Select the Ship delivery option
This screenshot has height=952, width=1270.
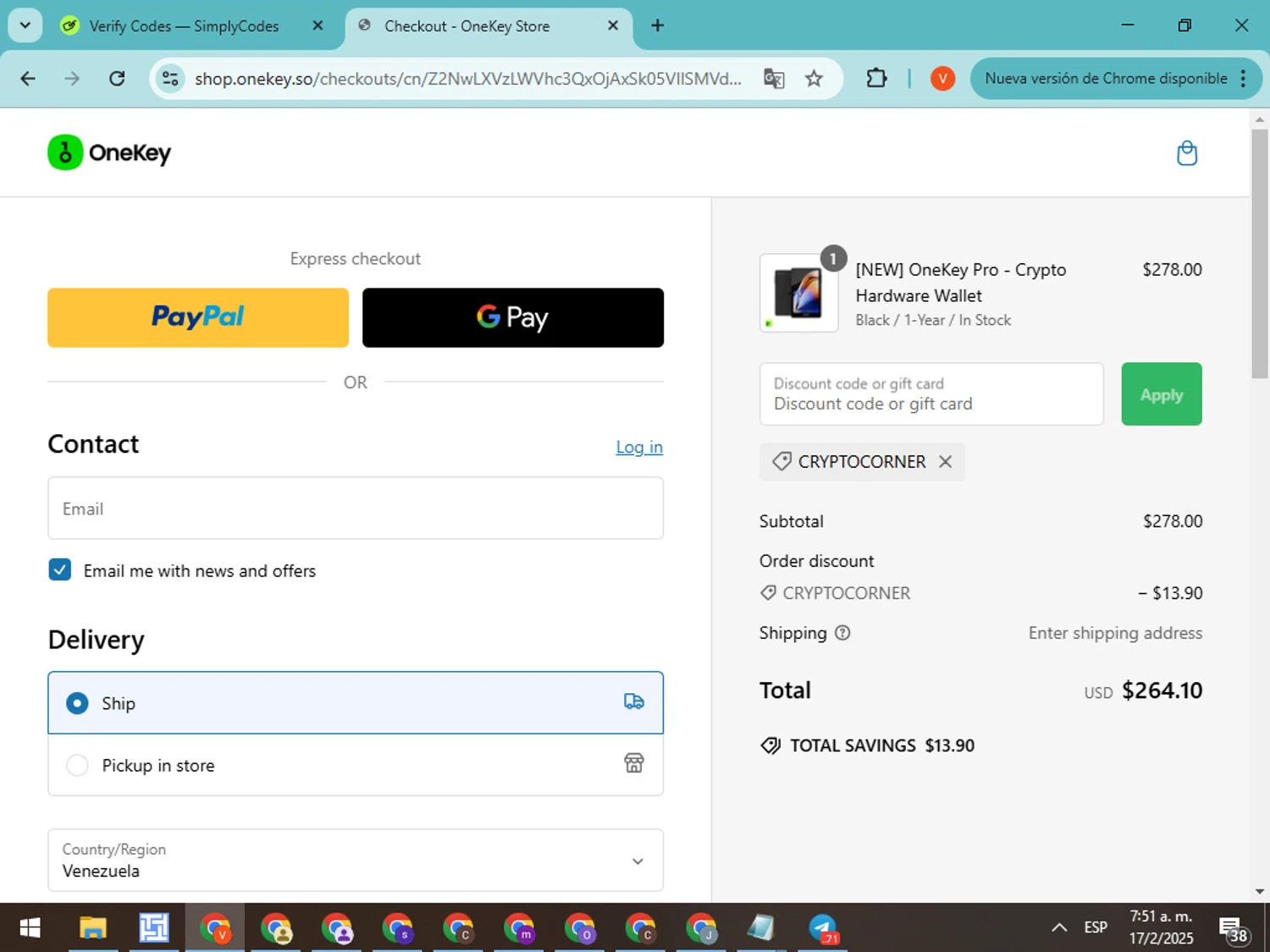(356, 702)
